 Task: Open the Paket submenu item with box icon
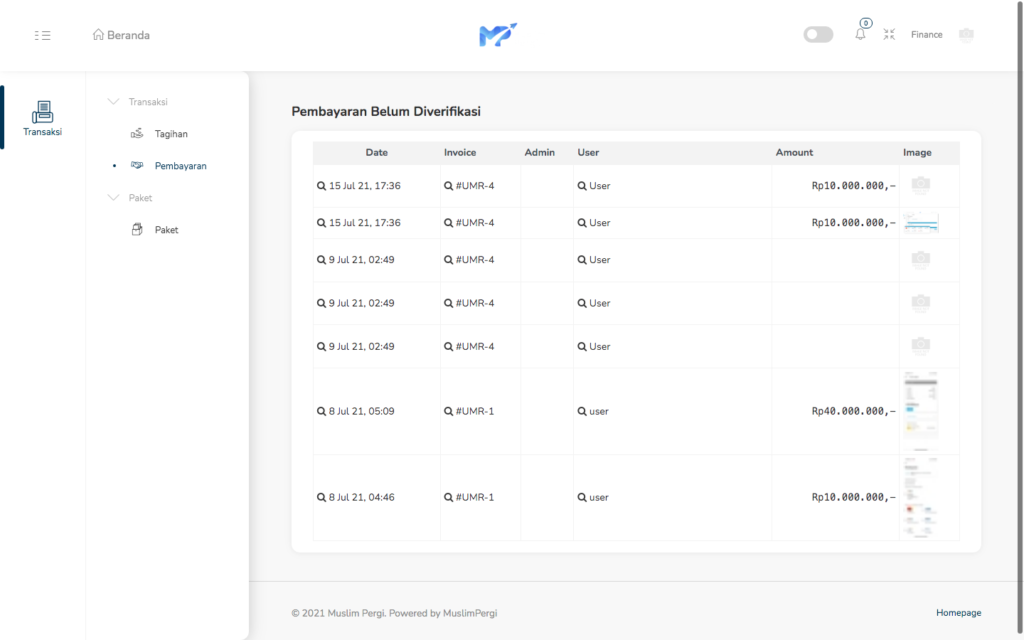coord(165,230)
